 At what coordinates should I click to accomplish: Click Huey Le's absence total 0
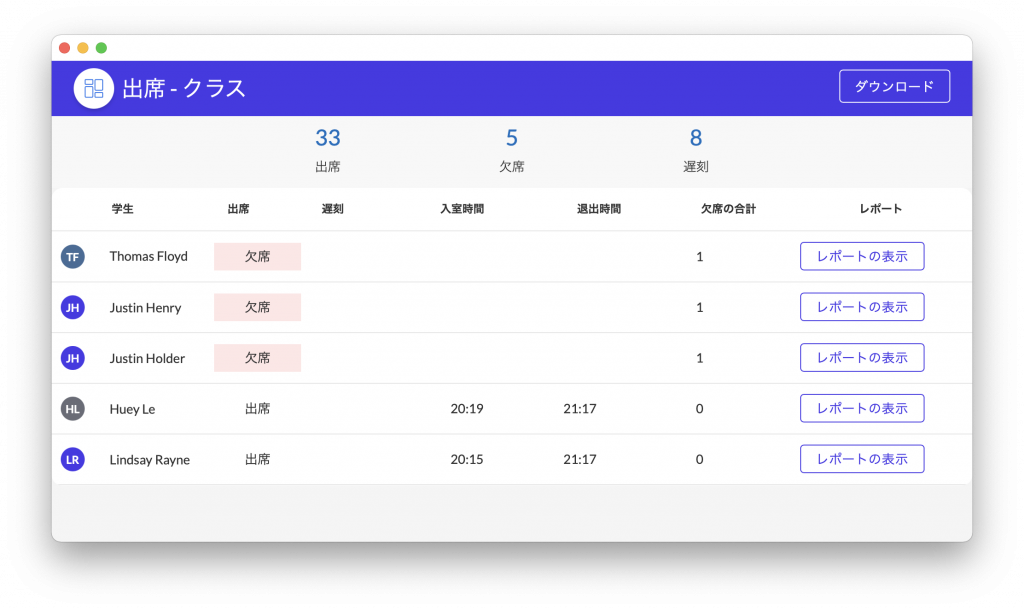click(699, 409)
